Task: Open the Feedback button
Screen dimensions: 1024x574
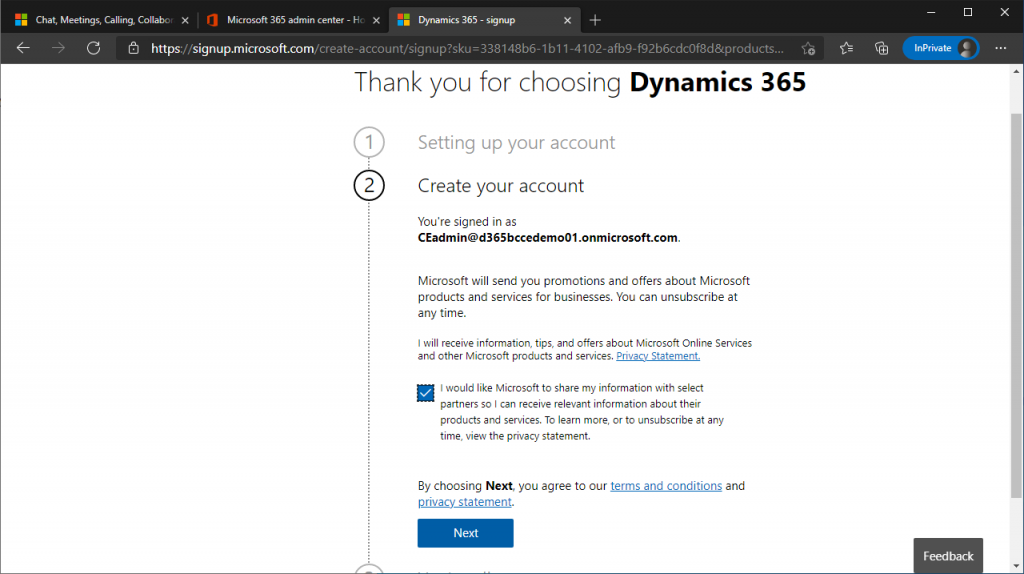Action: 948,556
